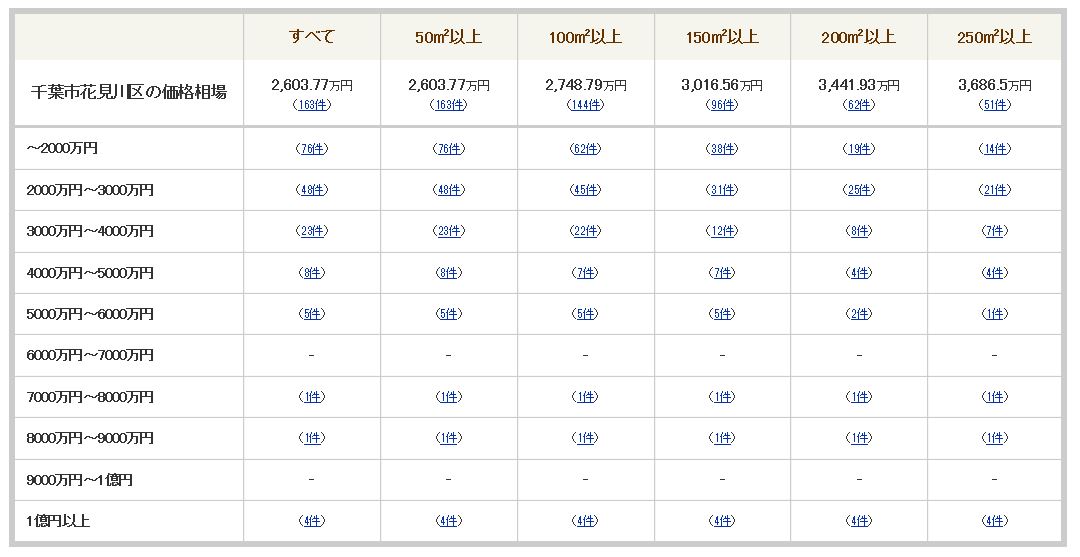Open the 163件 link under すべて
This screenshot has height=557, width=1080.
tap(311, 105)
